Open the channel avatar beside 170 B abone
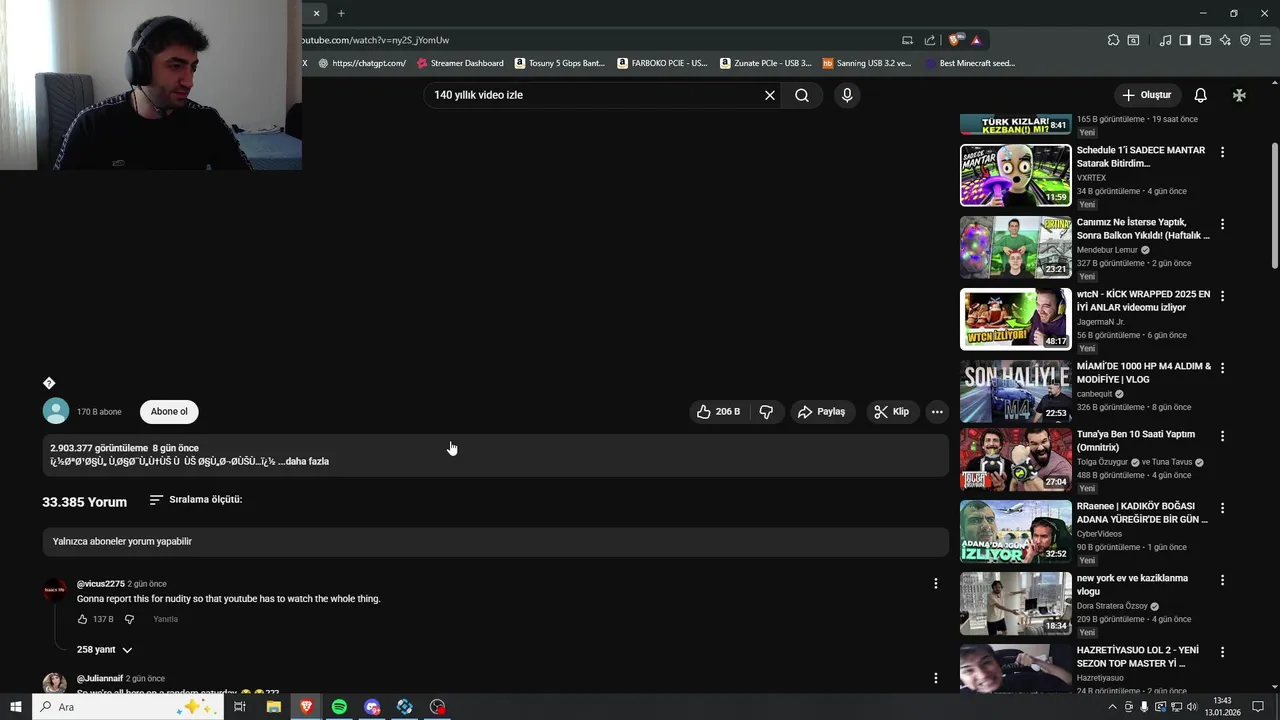Screen dimensions: 1280x720 coord(56,411)
